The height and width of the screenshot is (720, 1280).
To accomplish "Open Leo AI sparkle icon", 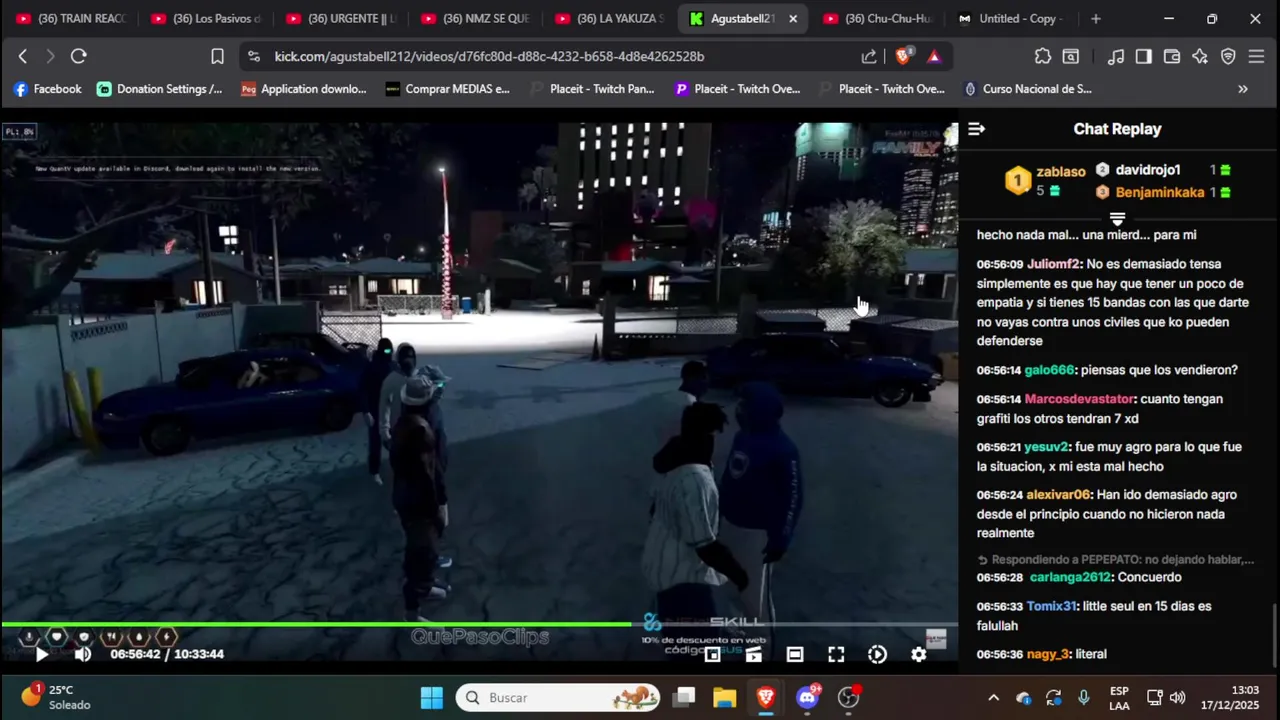I will 1200,57.
